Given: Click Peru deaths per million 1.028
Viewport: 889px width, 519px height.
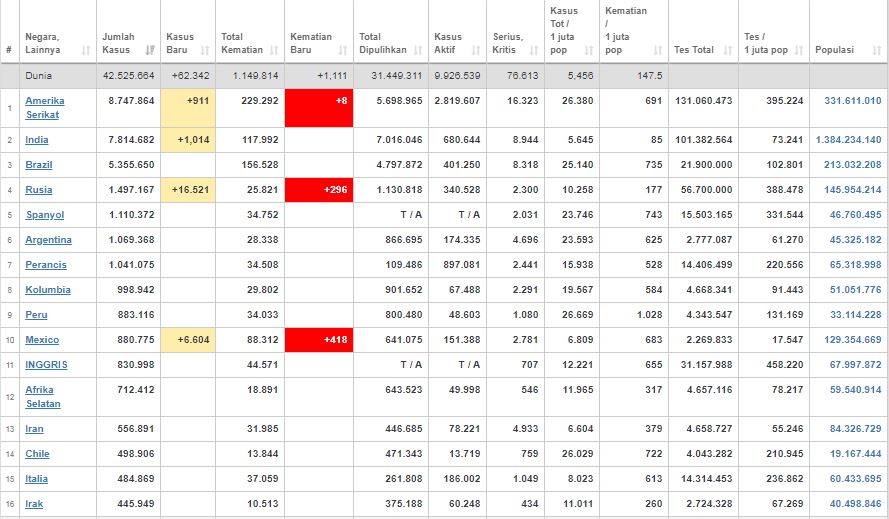Looking at the screenshot, I should click(x=650, y=315).
